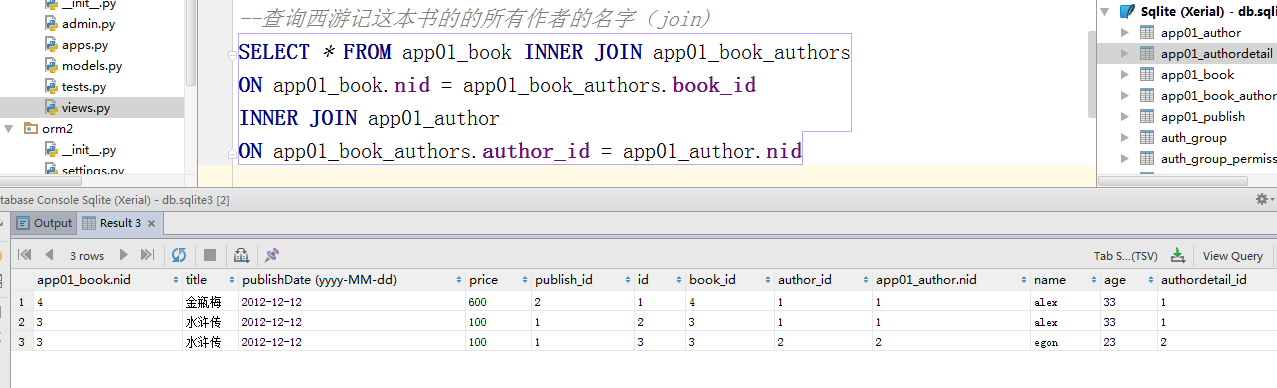This screenshot has width=1277, height=388.
Task: Select auth_group_permissions table in tree
Action: pyautogui.click(x=1218, y=159)
